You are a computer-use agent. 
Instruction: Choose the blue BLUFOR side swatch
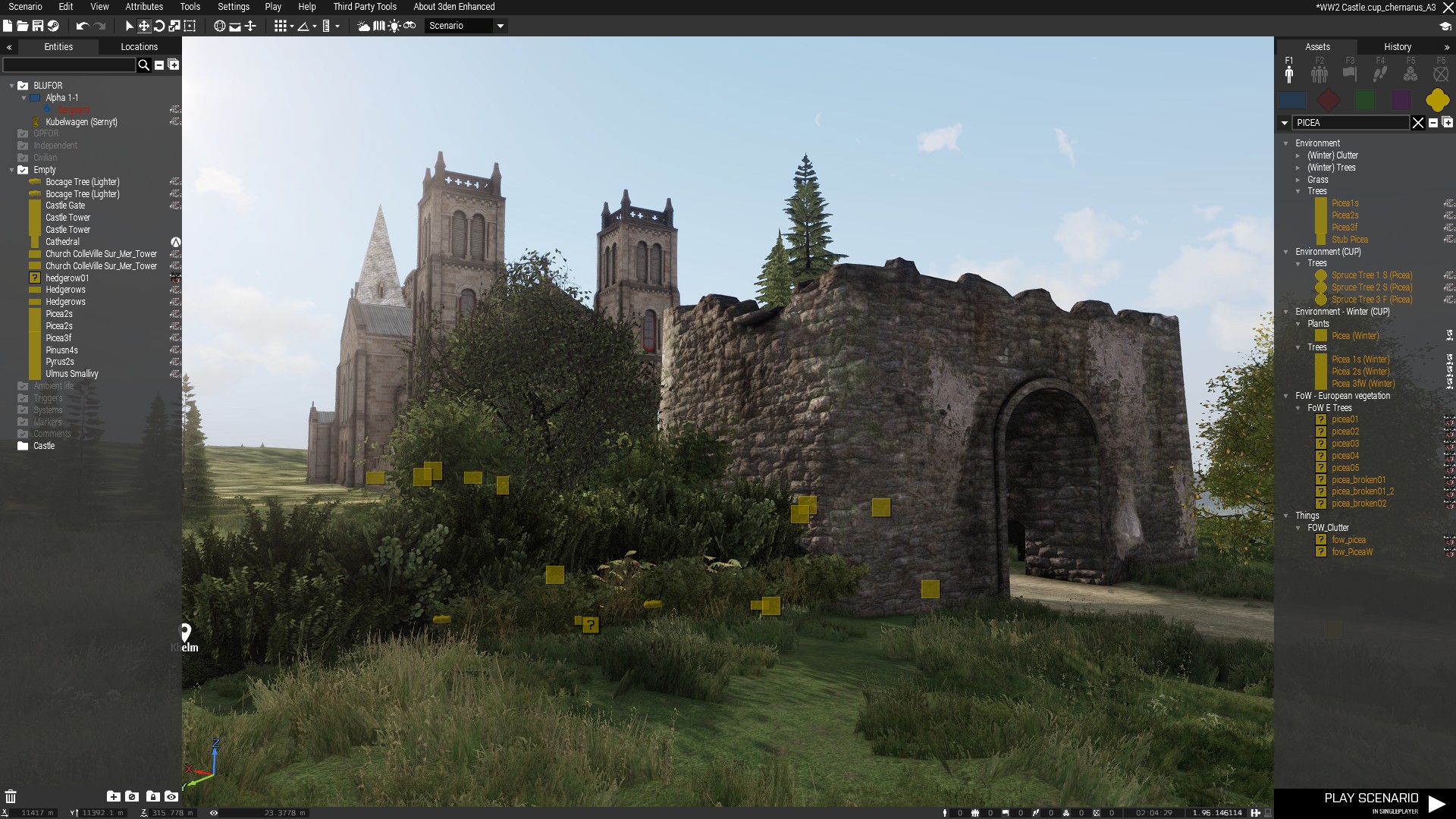click(x=1292, y=100)
